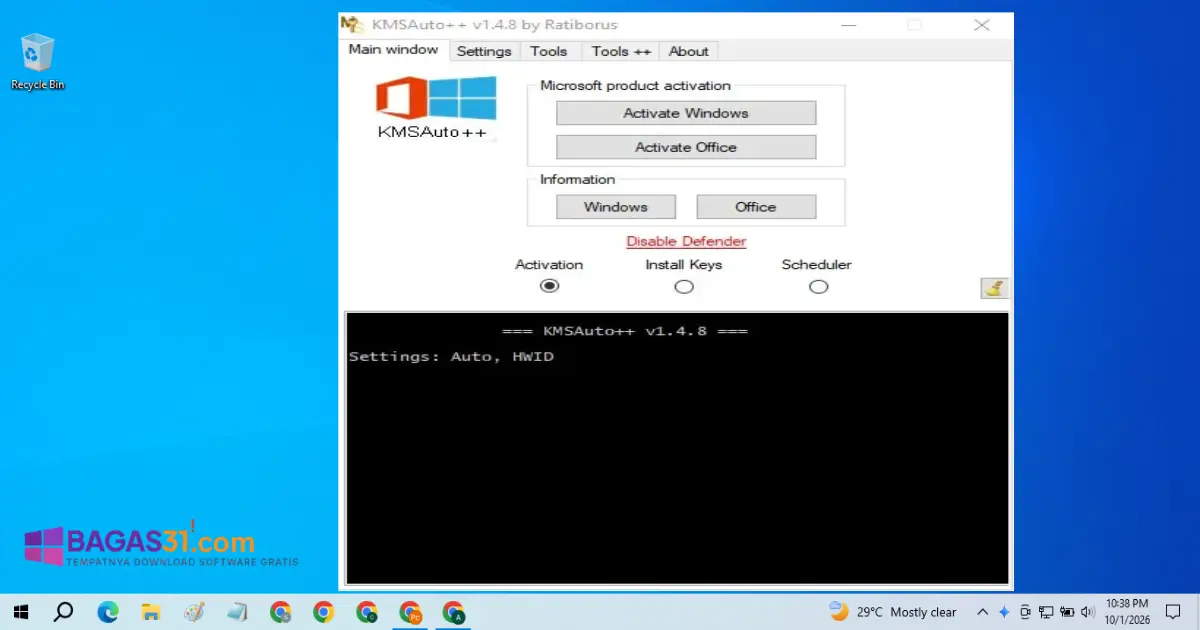Open the weather widget showing 29°C

(x=893, y=611)
